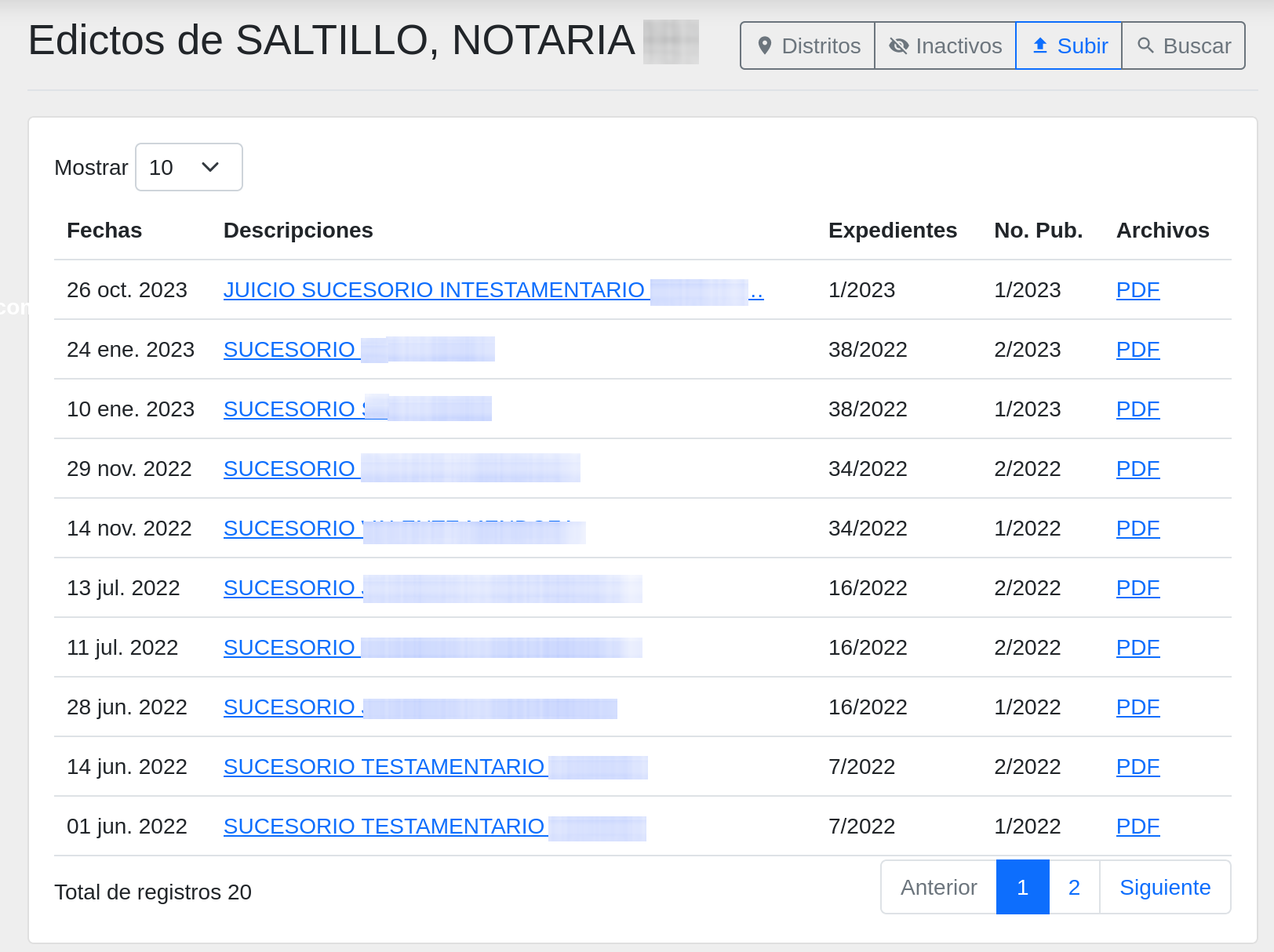Download PDF for 14 nov. 2022 row

coord(1137,529)
